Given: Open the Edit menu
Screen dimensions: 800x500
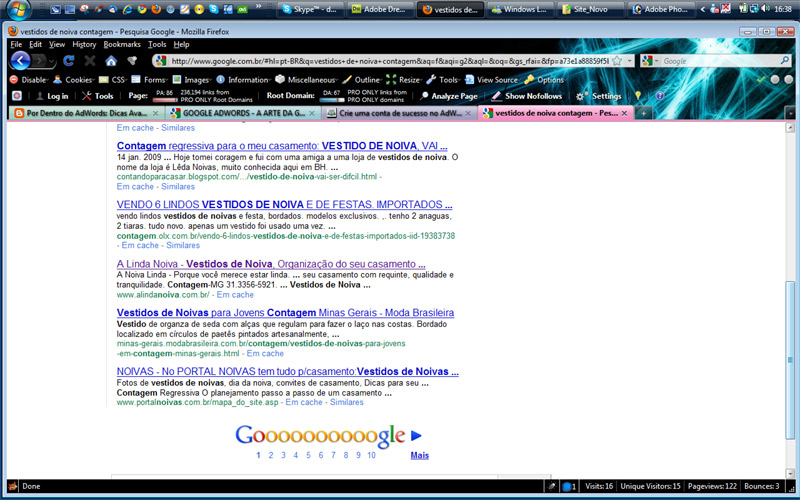Looking at the screenshot, I should click(x=35, y=44).
